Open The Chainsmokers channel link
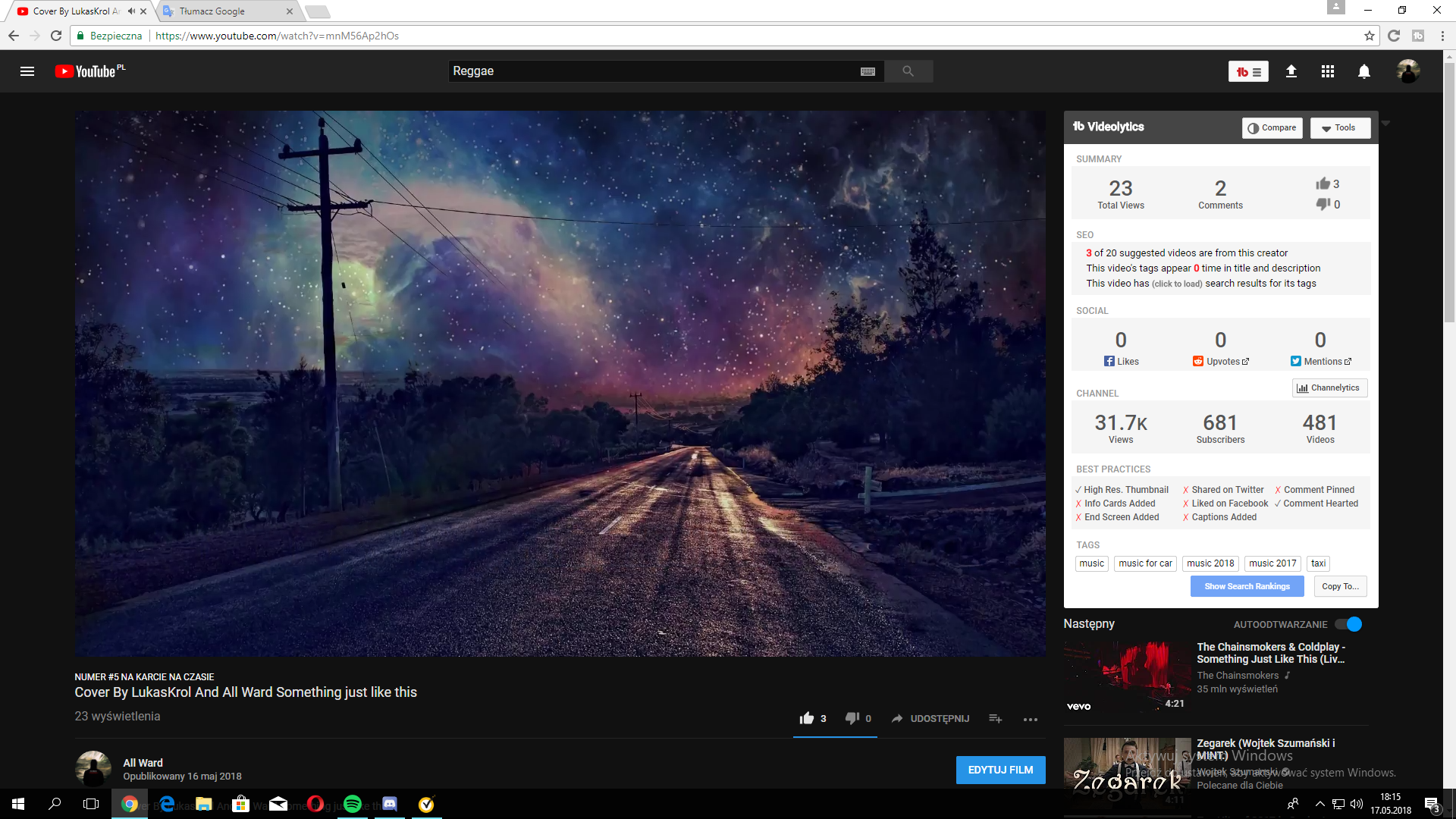This screenshot has width=1456, height=819. [1238, 676]
